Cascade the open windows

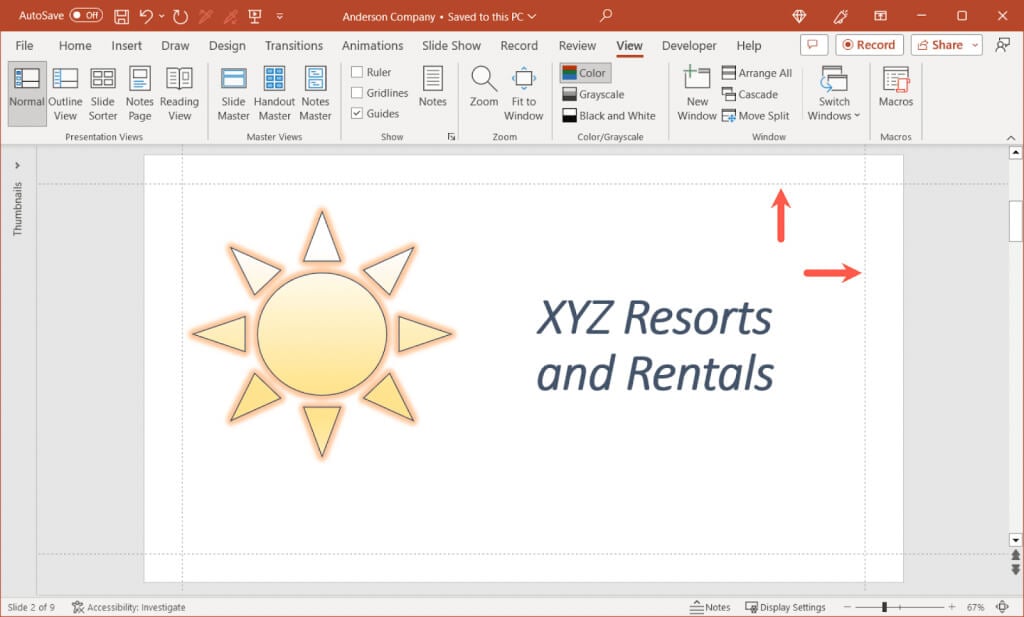point(750,95)
